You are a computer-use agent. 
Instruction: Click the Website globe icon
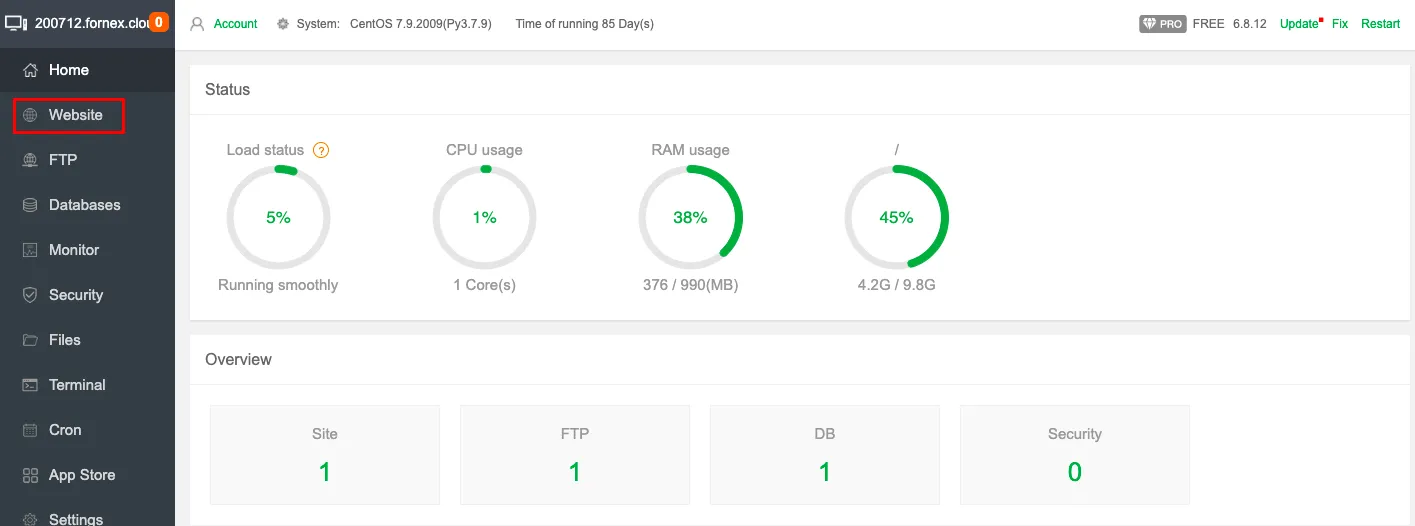point(30,115)
